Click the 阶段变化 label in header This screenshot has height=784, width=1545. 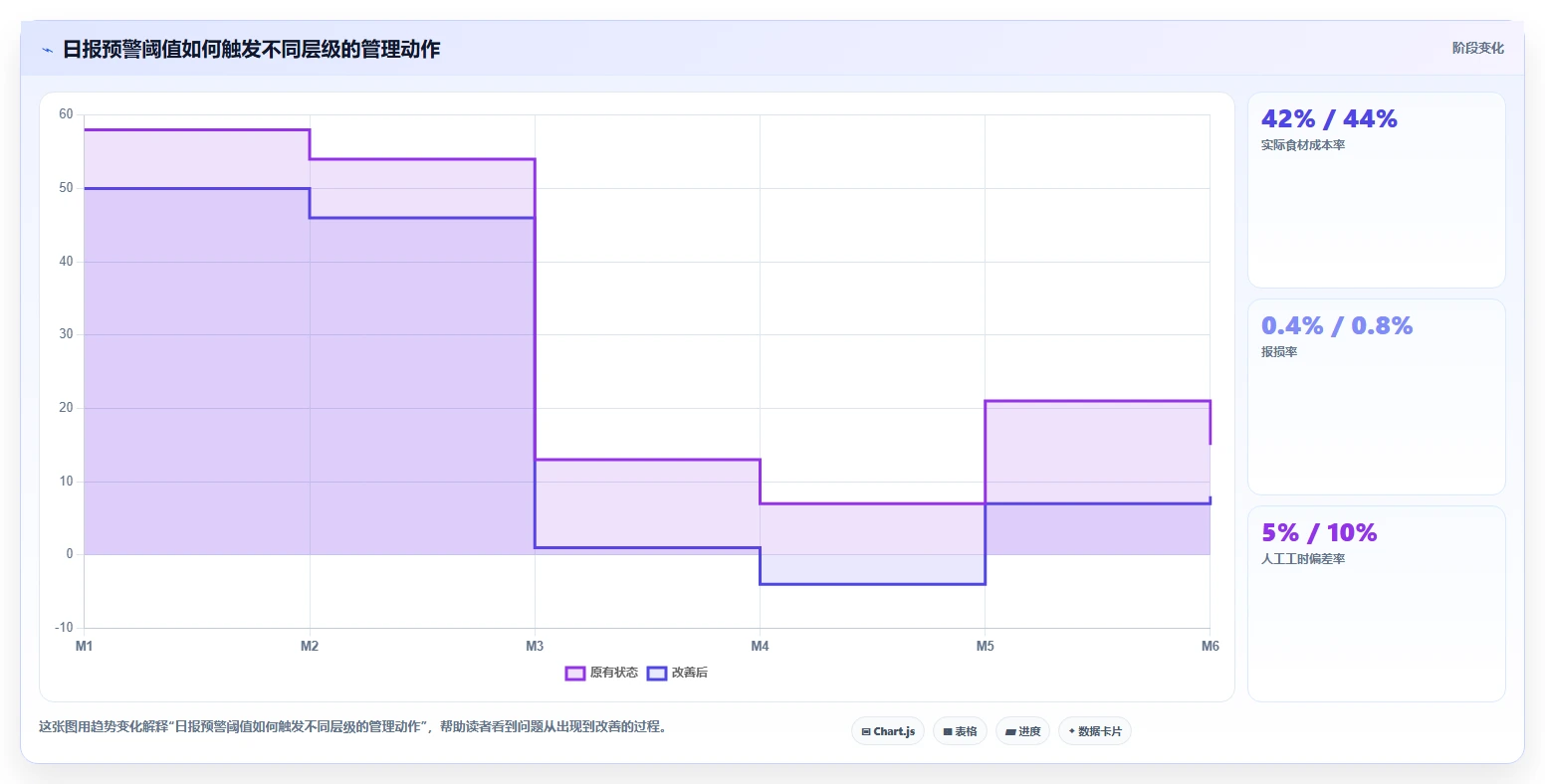pyautogui.click(x=1477, y=48)
